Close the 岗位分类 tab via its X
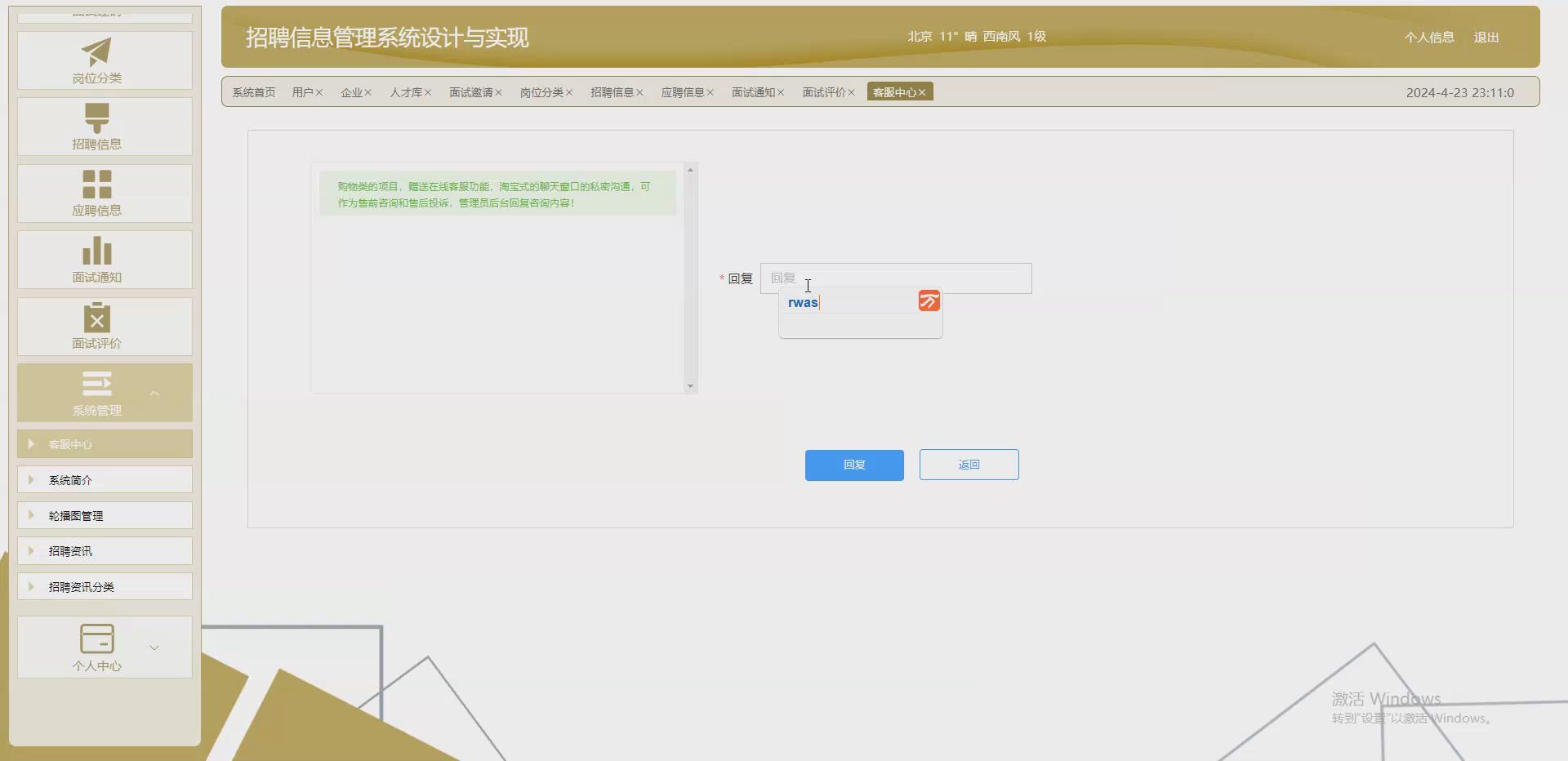 pos(569,92)
